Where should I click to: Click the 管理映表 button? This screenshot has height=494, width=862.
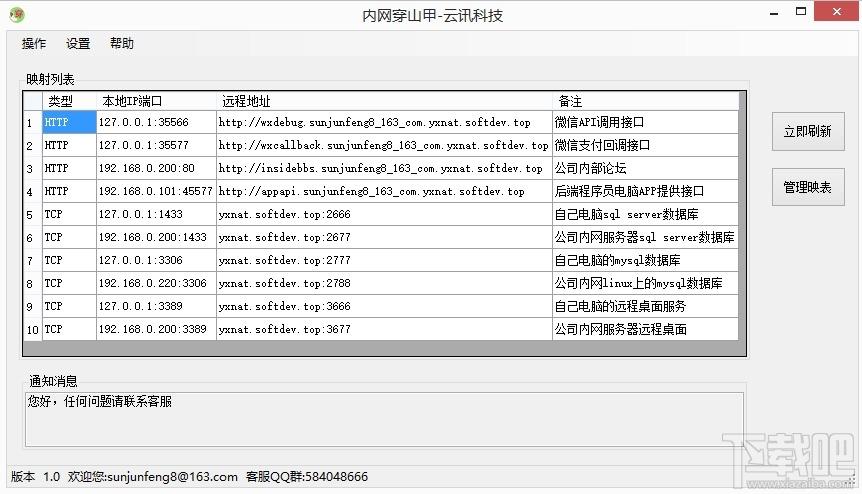[808, 187]
